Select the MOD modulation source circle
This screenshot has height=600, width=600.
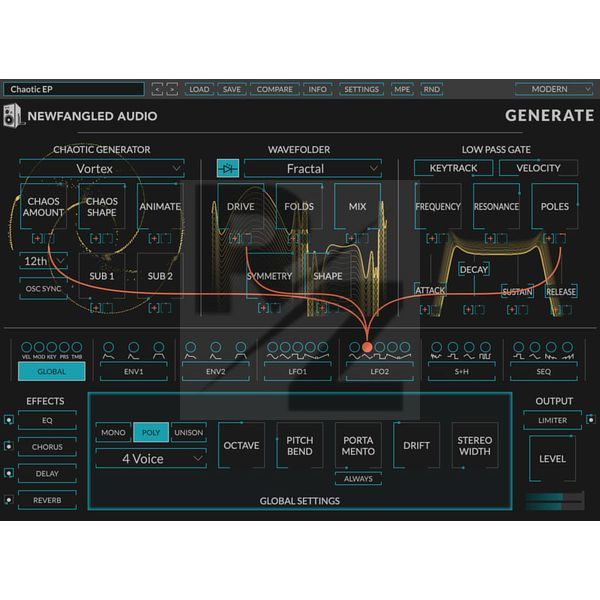click(x=39, y=347)
